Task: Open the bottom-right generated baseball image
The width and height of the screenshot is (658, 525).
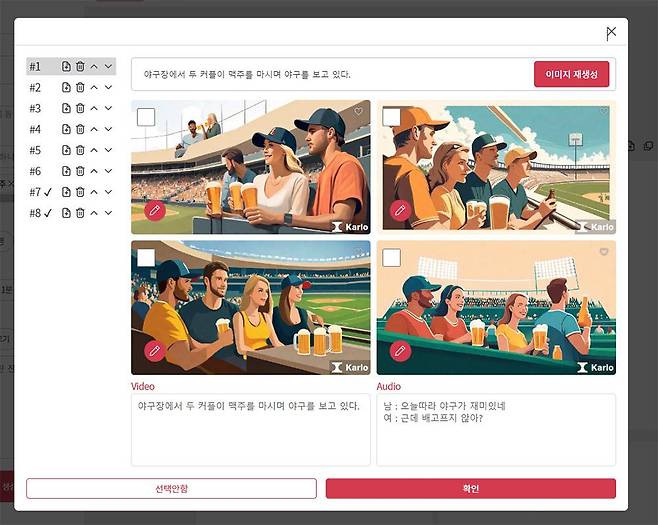Action: click(x=496, y=308)
